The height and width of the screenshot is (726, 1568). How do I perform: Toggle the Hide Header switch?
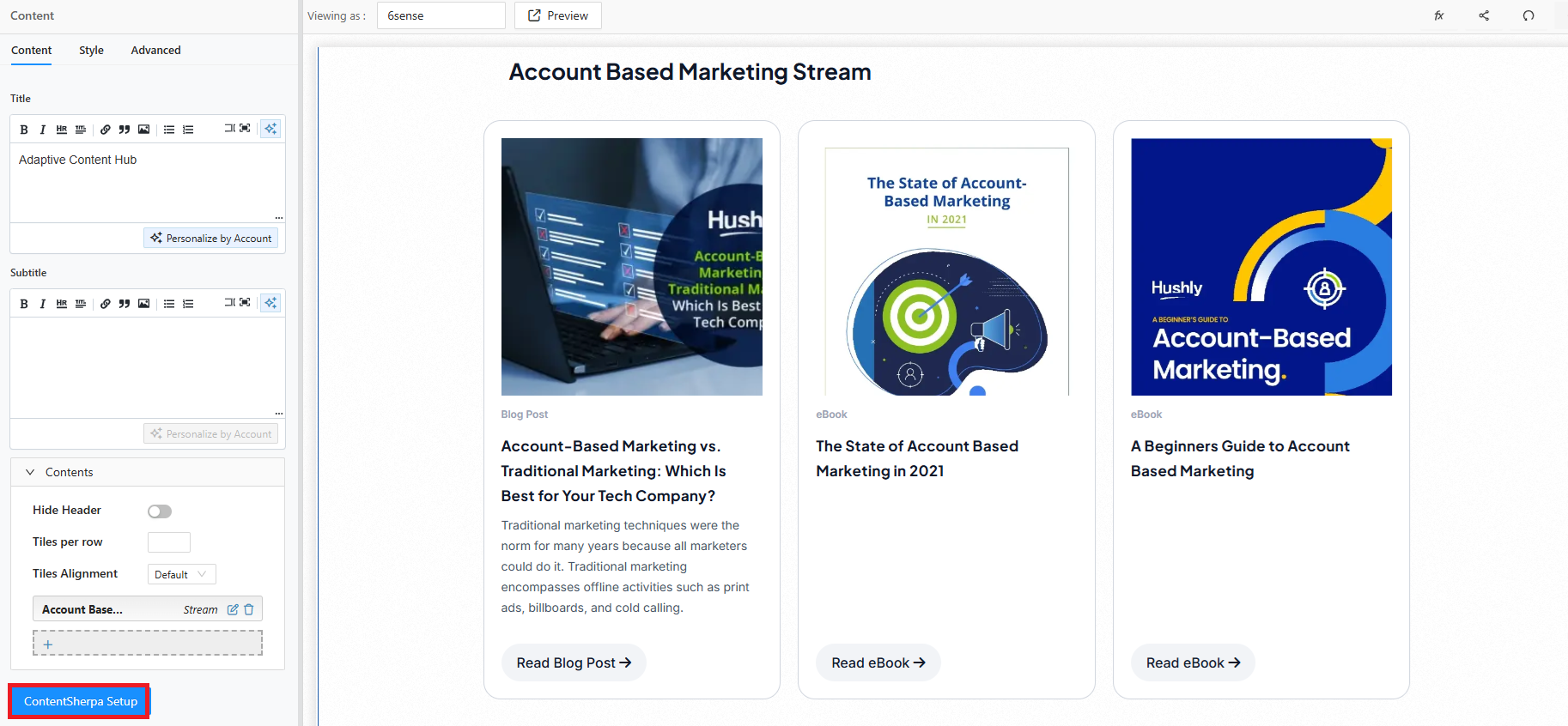coord(160,511)
